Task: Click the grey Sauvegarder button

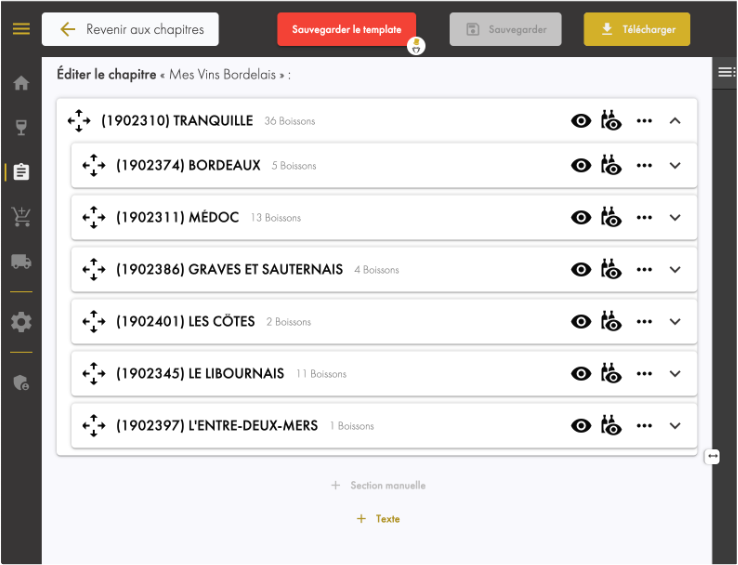Action: [505, 29]
